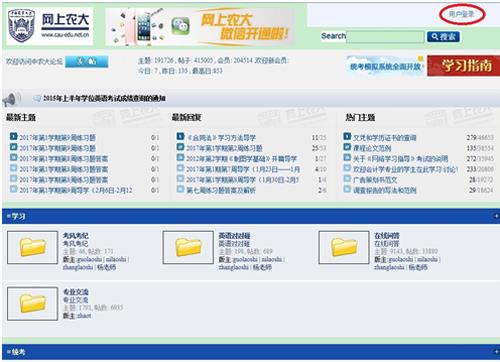Expand the 统考 section plus toggle
The image size is (500, 362).
[496, 352]
